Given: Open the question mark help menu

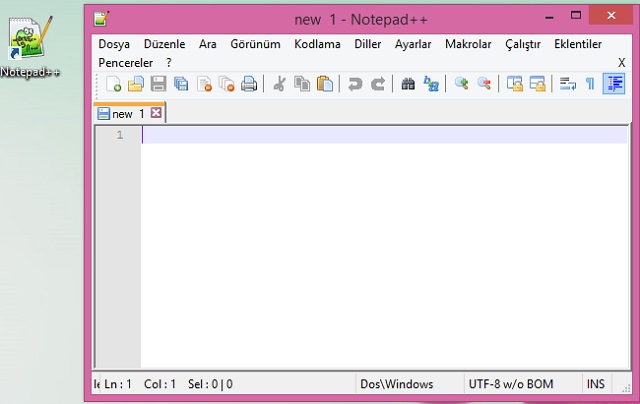Looking at the screenshot, I should click(x=169, y=63).
